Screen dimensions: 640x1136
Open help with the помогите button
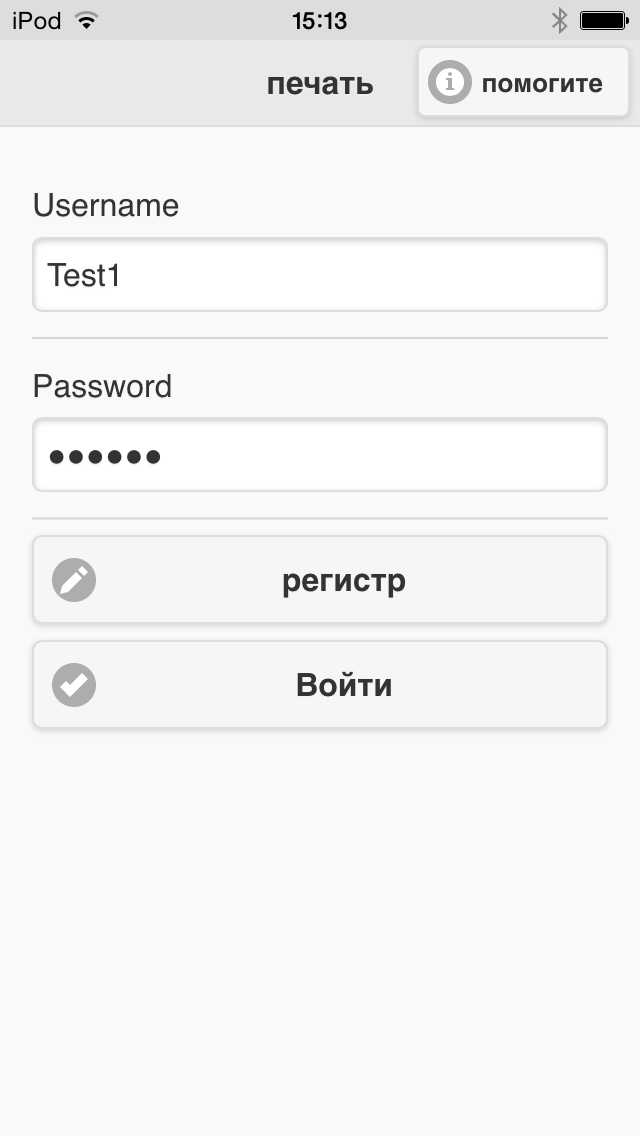coord(523,83)
